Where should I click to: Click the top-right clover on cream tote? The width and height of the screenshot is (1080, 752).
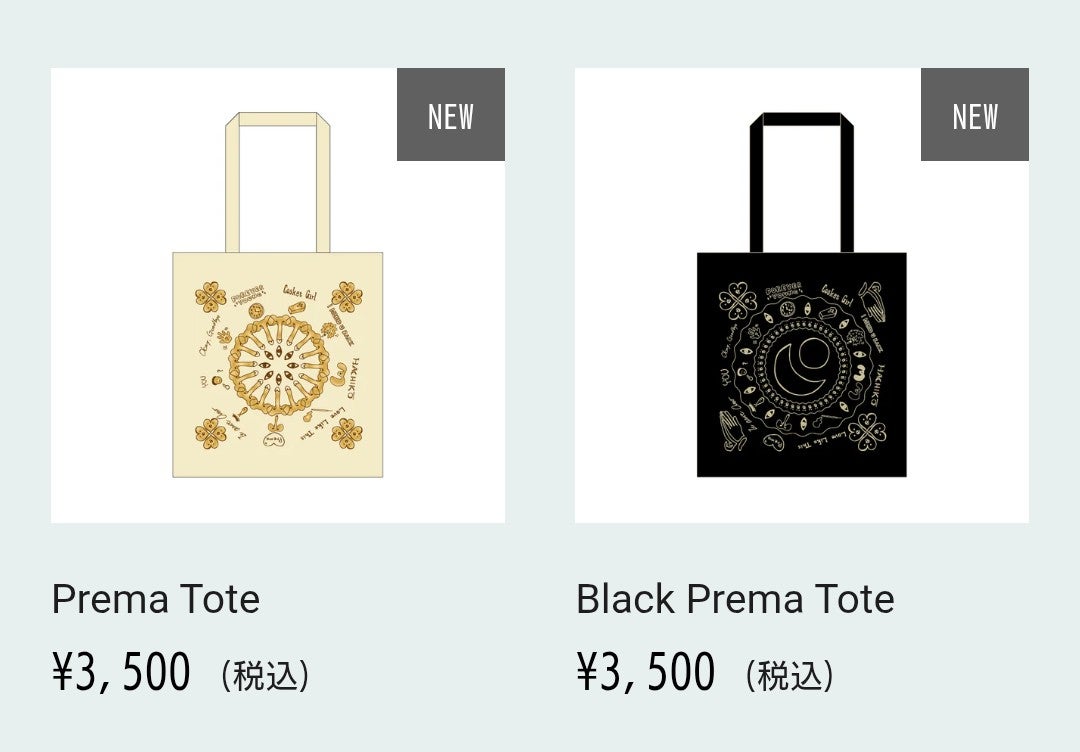click(x=346, y=295)
